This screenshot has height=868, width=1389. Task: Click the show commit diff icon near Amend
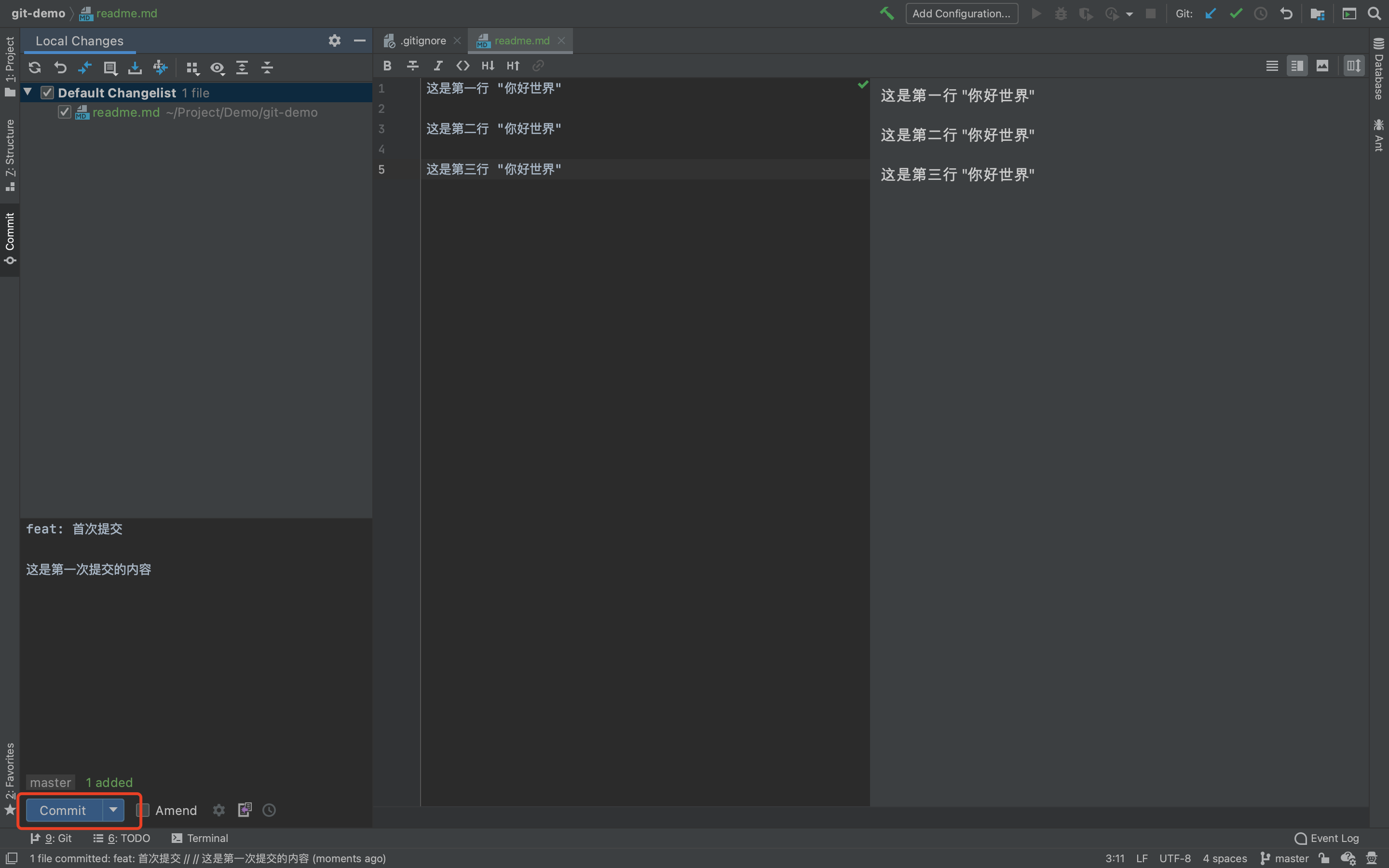pyautogui.click(x=245, y=810)
